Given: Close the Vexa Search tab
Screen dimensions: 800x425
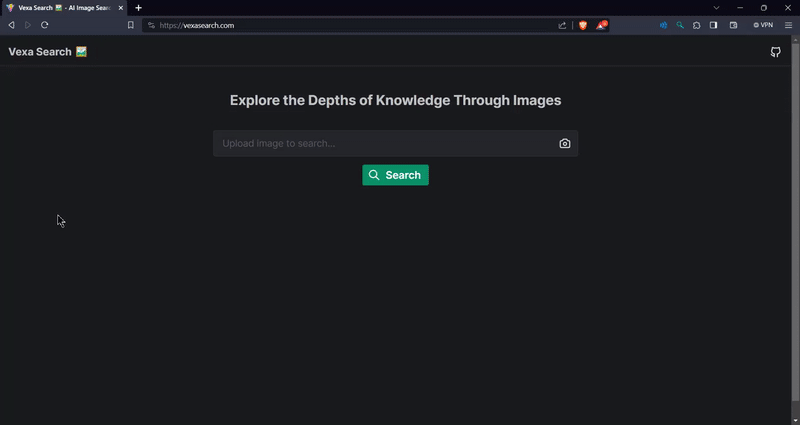Looking at the screenshot, I should (x=121, y=8).
